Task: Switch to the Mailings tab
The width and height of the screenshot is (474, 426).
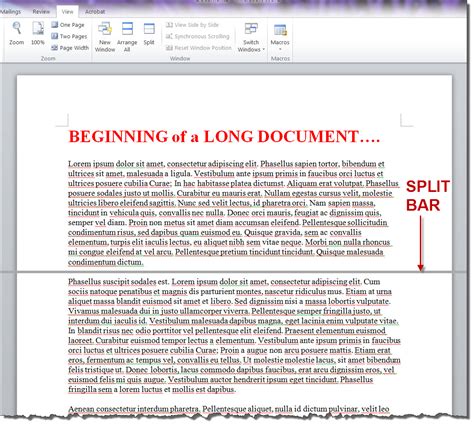Action: (x=10, y=11)
